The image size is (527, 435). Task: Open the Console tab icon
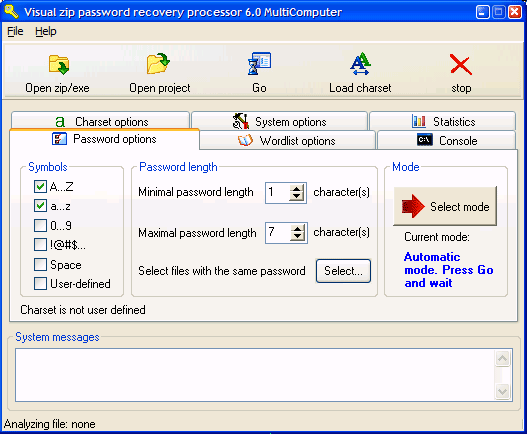point(424,140)
